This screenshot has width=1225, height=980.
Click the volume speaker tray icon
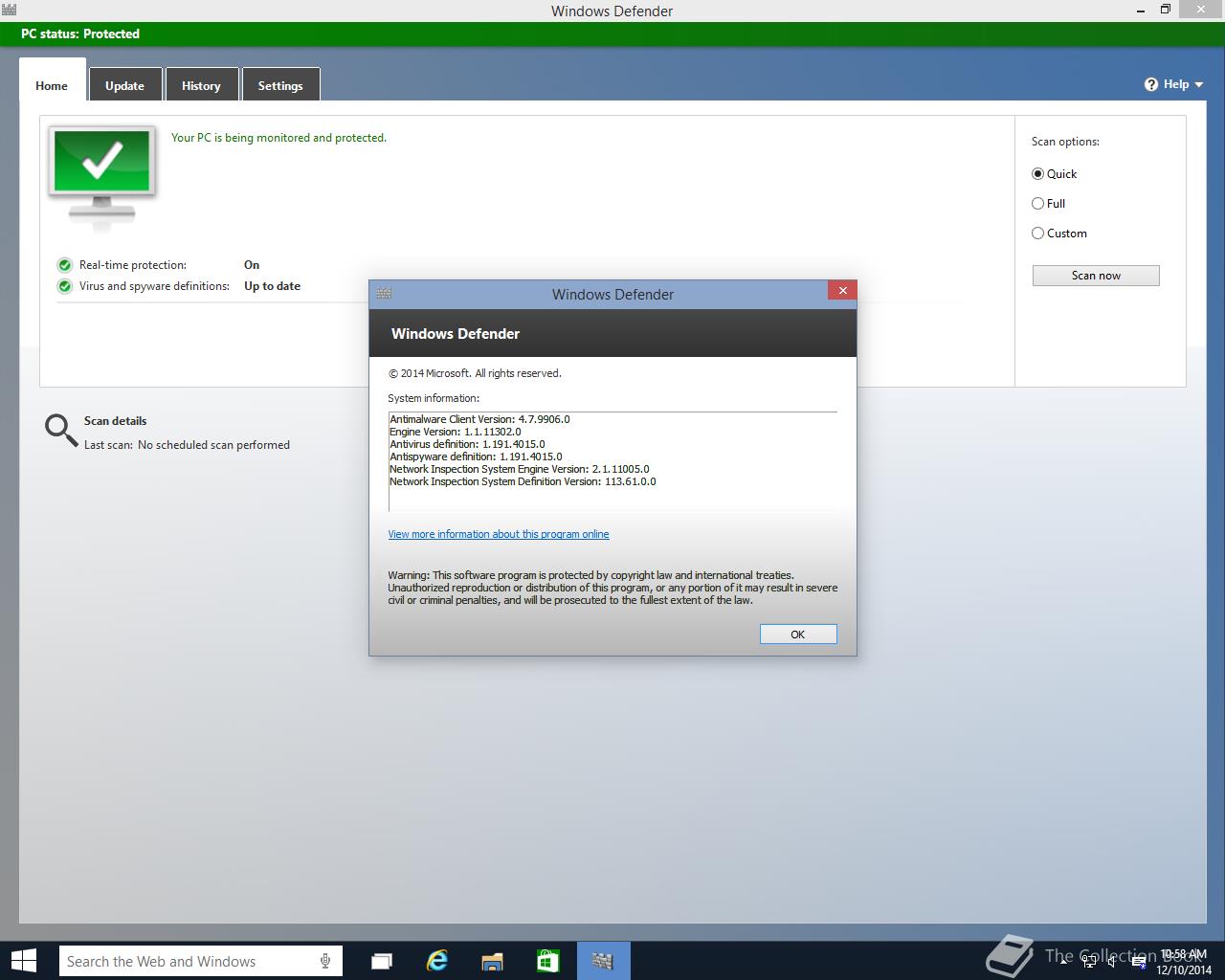[x=1111, y=961]
